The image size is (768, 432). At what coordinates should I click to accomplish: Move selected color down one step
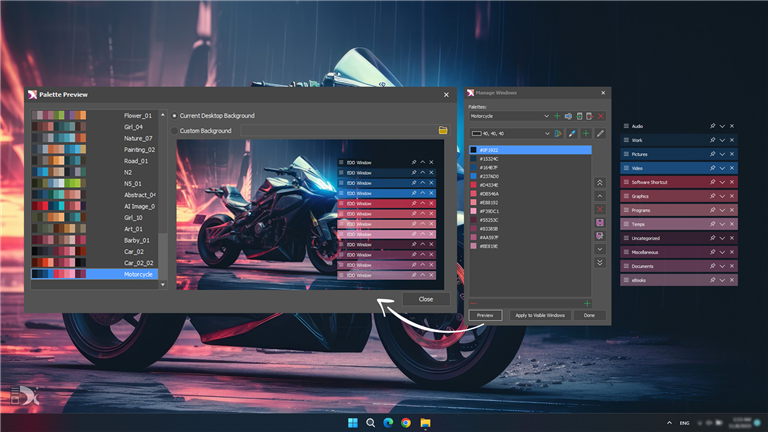coord(600,249)
